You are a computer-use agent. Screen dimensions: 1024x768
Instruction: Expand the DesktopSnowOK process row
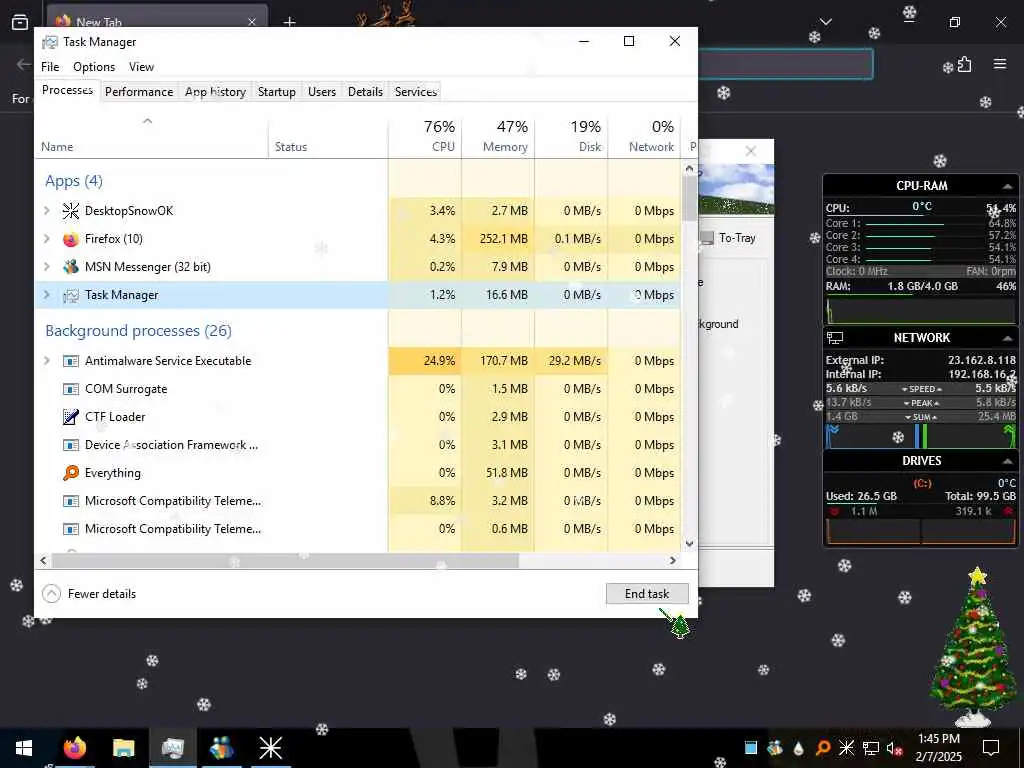coord(46,210)
